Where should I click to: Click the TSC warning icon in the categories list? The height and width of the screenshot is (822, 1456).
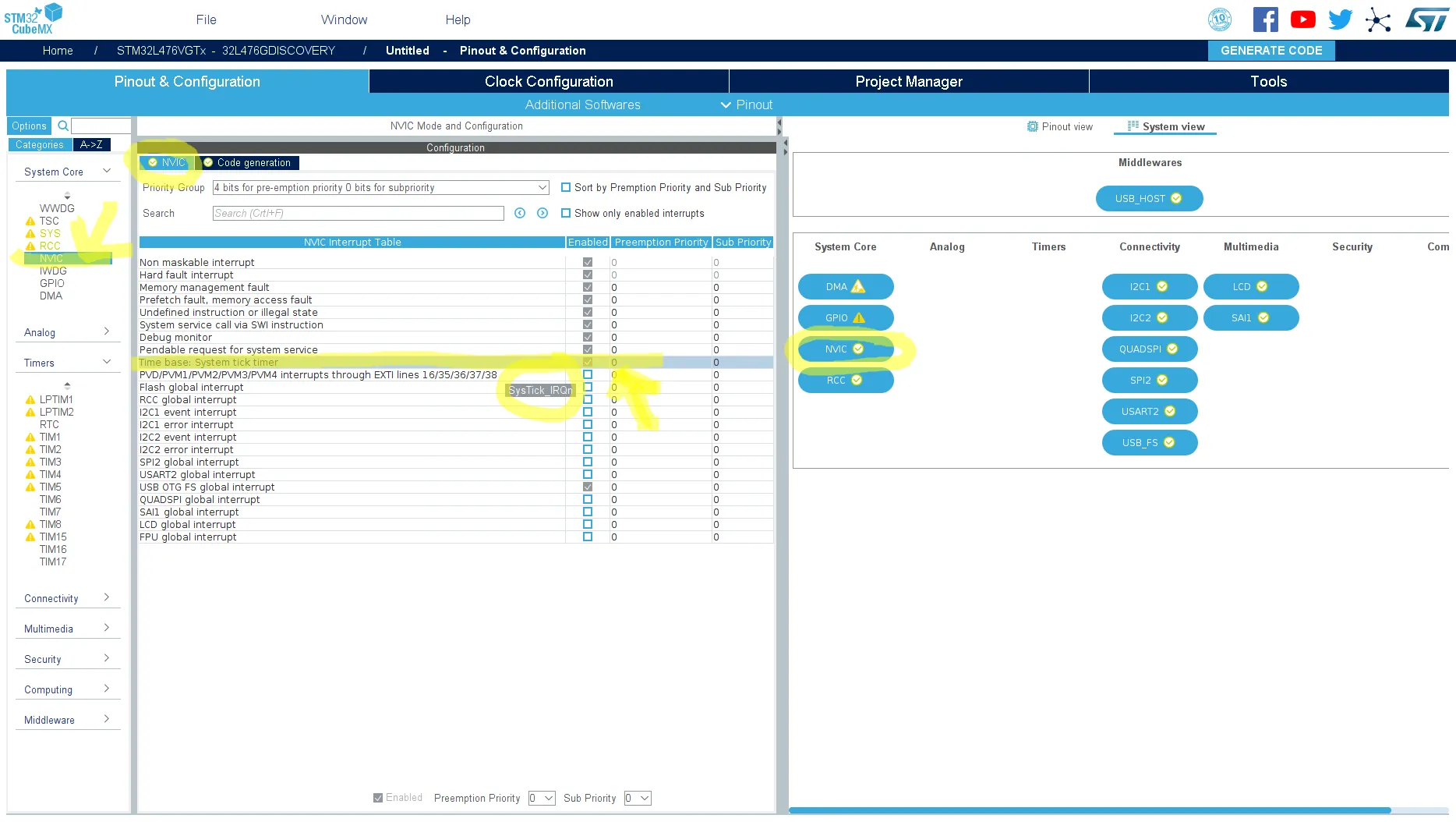tap(30, 221)
